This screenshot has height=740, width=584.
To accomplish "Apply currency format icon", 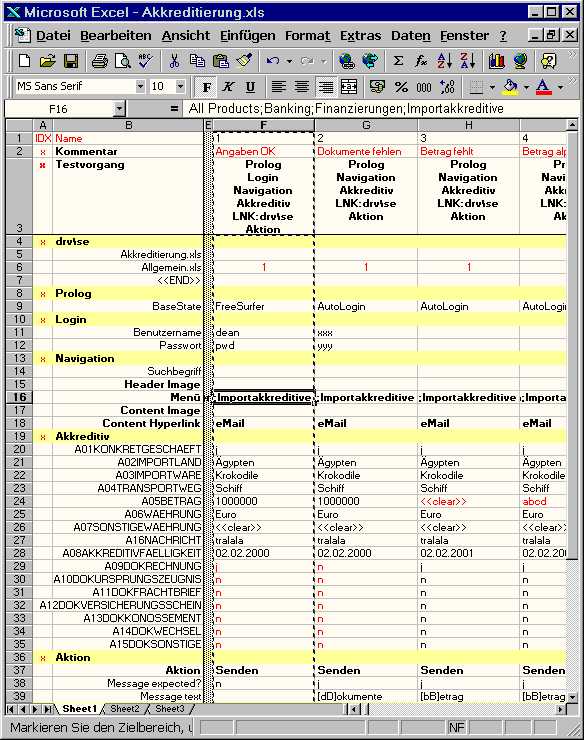I will pyautogui.click(x=377, y=87).
